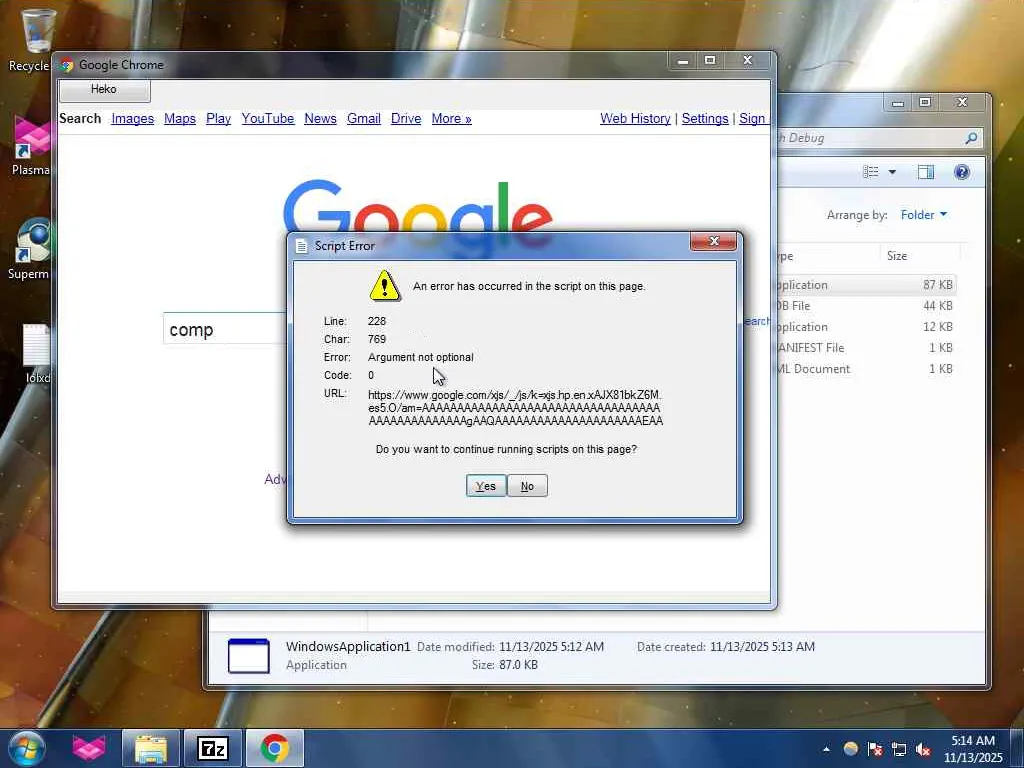Open the Images link on Google
This screenshot has height=768, width=1024.
(133, 119)
